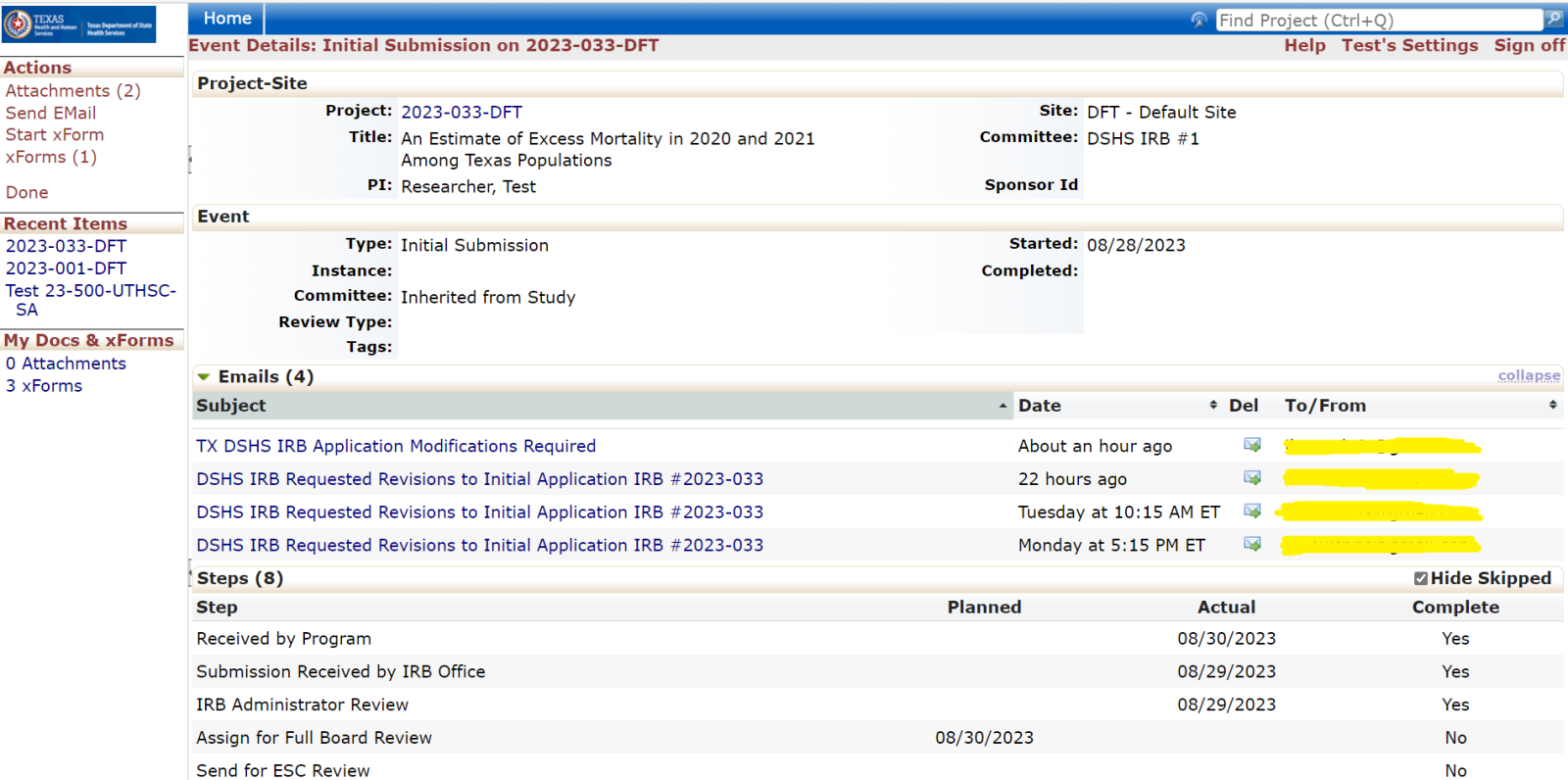Click delete icon for Tuesday 10:15 AM email
This screenshot has height=780, width=1568.
tap(1251, 511)
